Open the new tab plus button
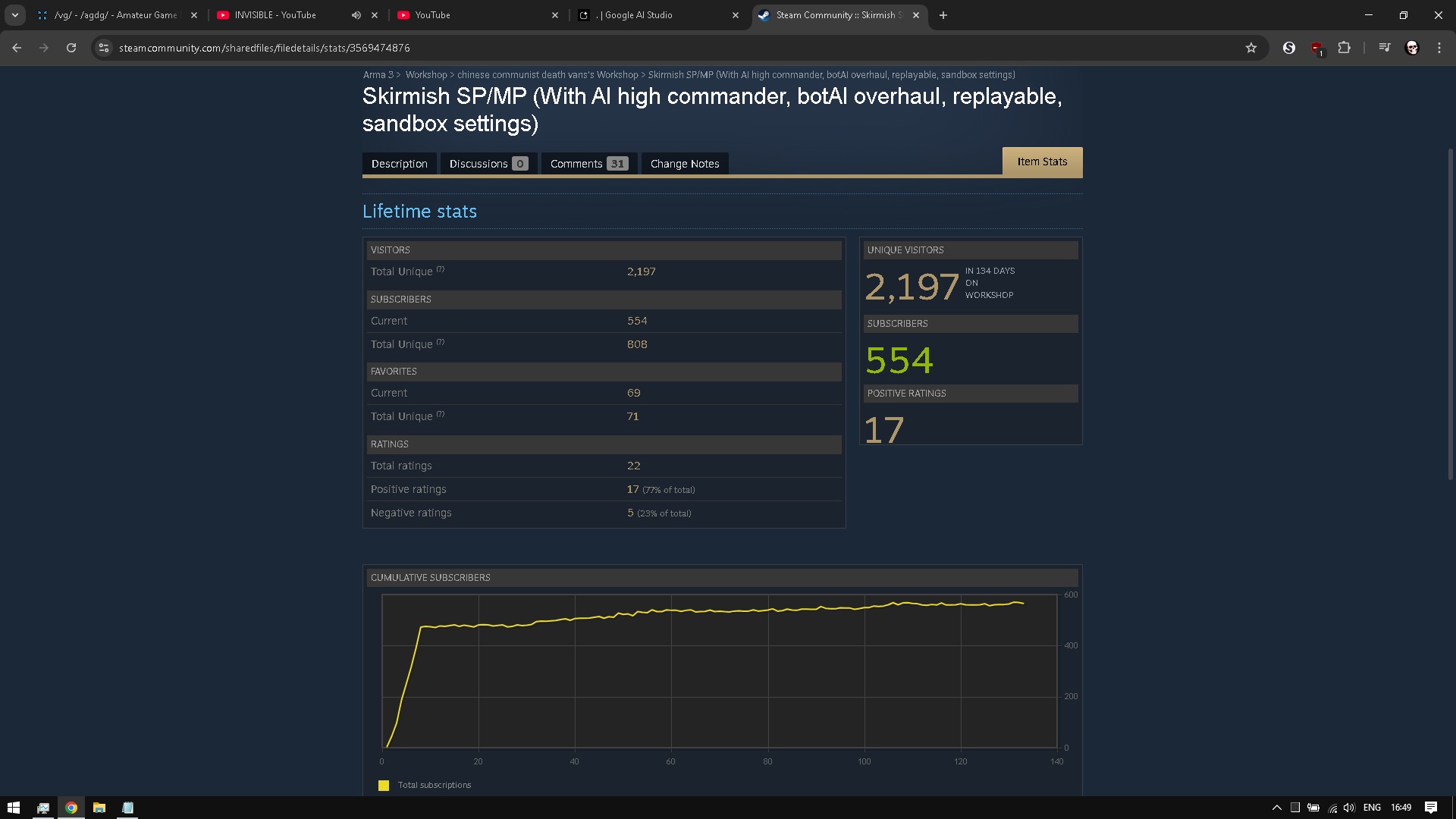This screenshot has width=1456, height=819. pos(943,15)
